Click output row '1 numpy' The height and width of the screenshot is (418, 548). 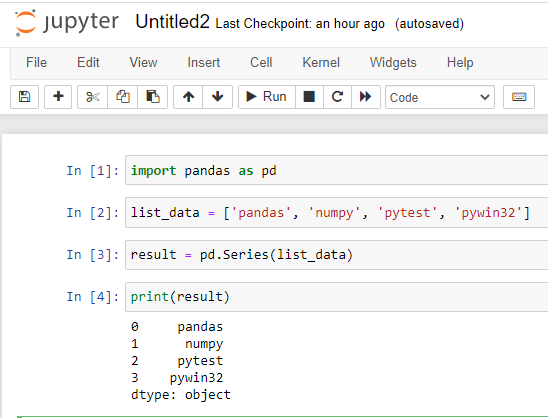[x=177, y=344]
